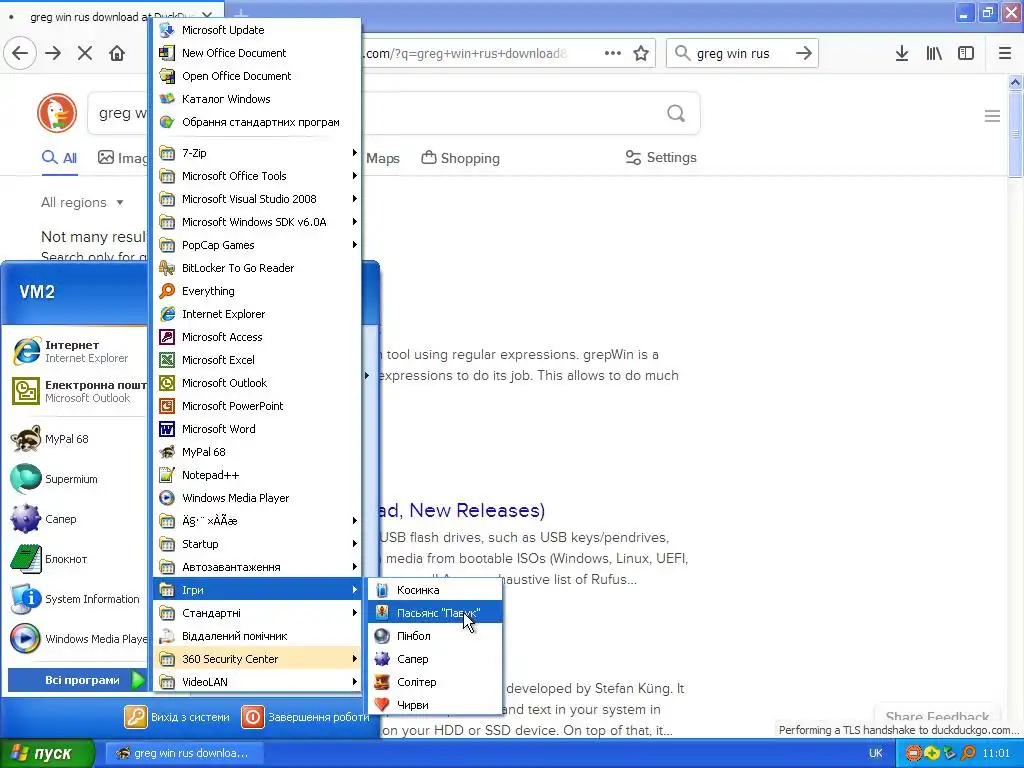Image resolution: width=1024 pixels, height=768 pixels.
Task: Open Сапер in the left start menu column
Action: (77, 519)
